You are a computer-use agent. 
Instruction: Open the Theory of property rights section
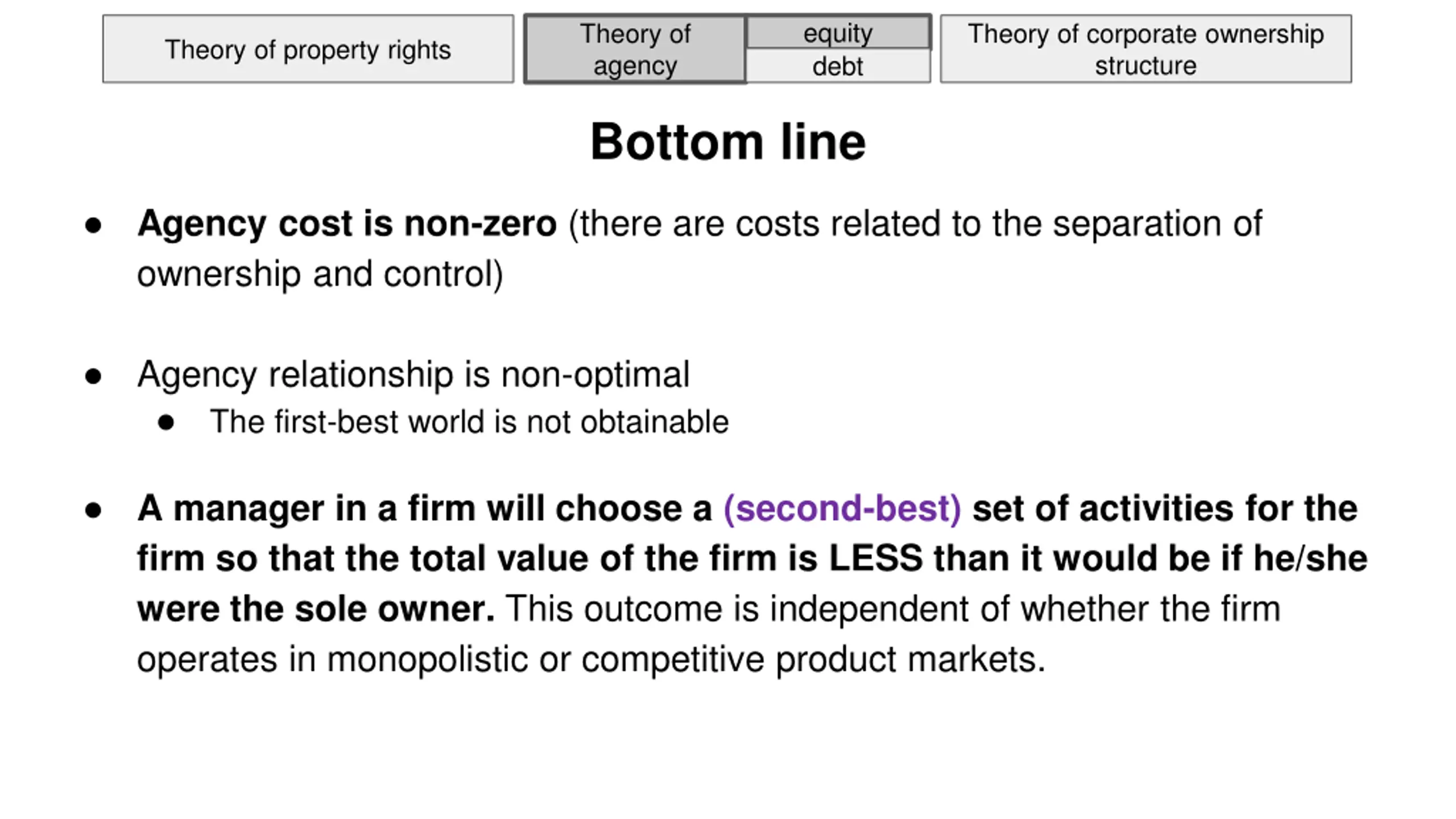(x=308, y=49)
